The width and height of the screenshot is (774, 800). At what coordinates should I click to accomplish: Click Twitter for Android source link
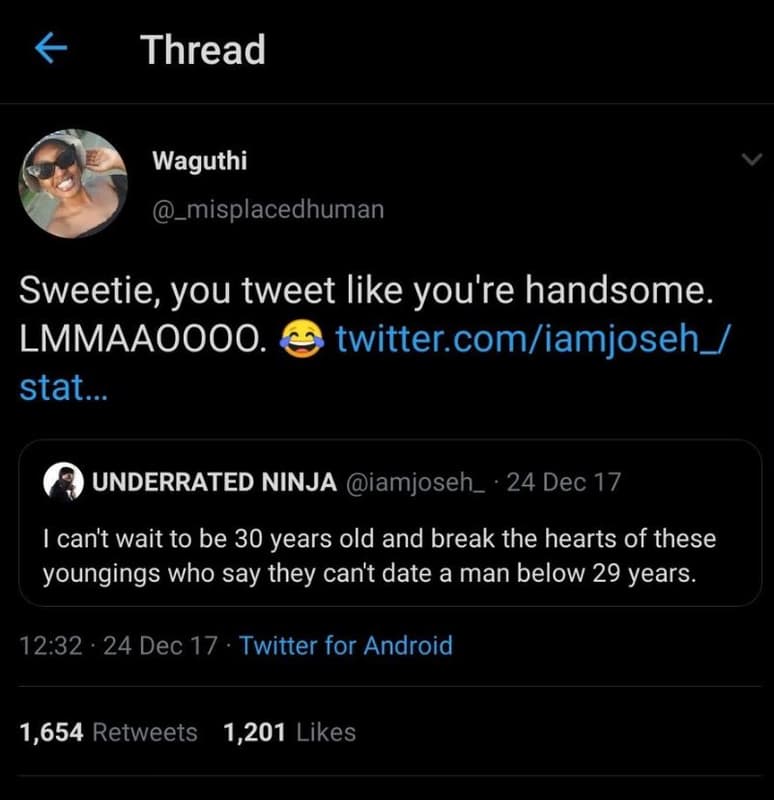click(x=345, y=646)
